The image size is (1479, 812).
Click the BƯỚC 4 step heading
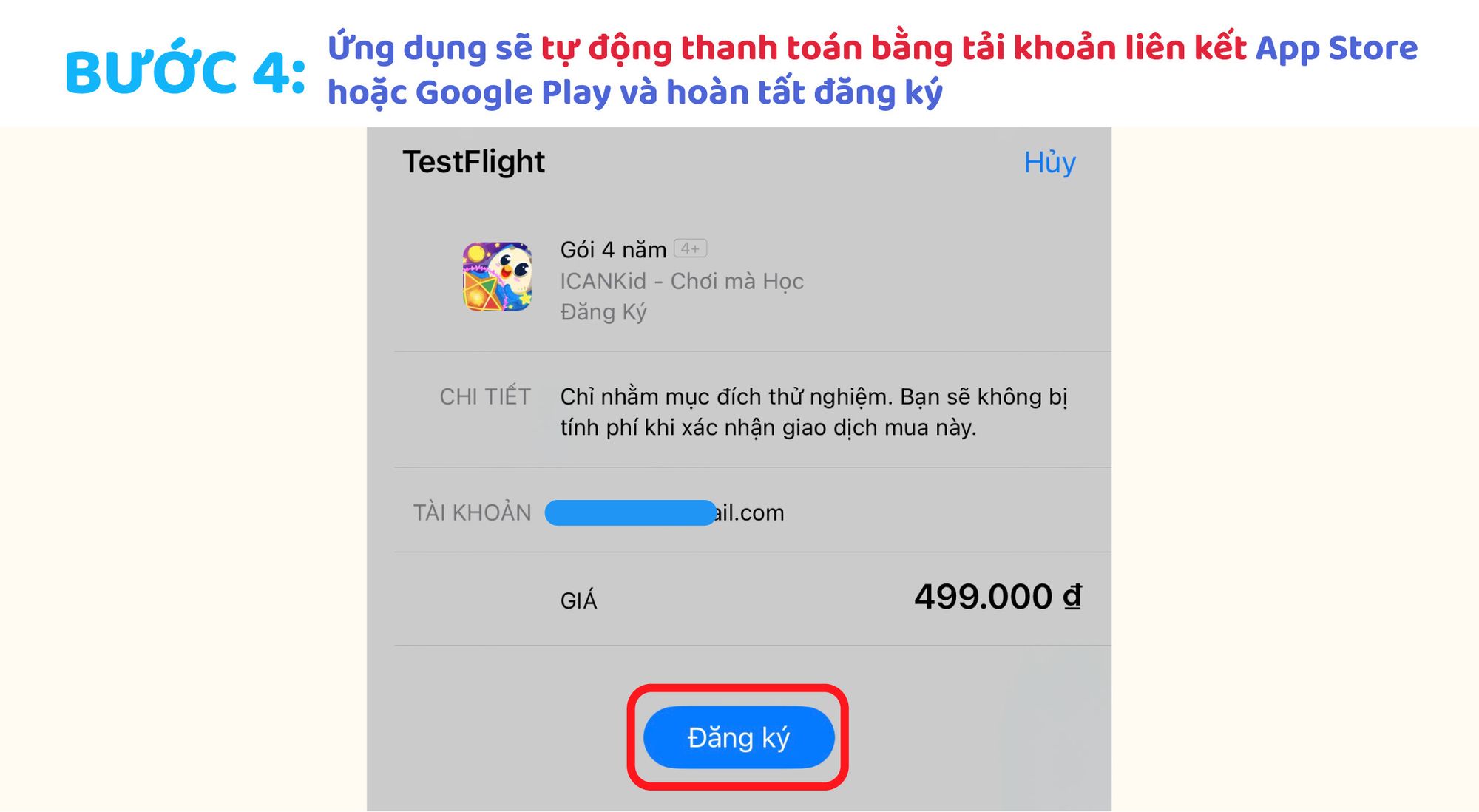(186, 72)
